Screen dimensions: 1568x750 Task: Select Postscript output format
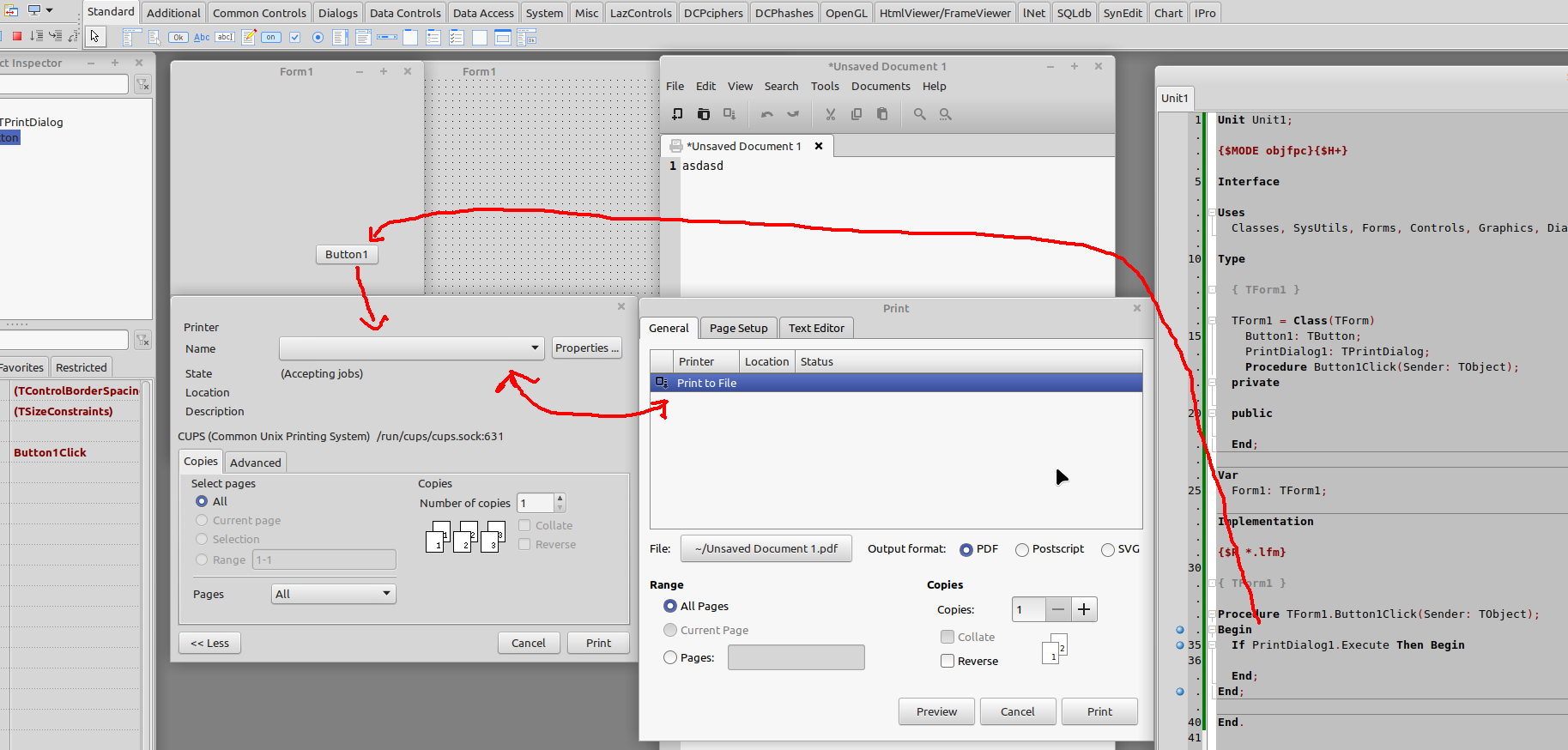click(1022, 550)
